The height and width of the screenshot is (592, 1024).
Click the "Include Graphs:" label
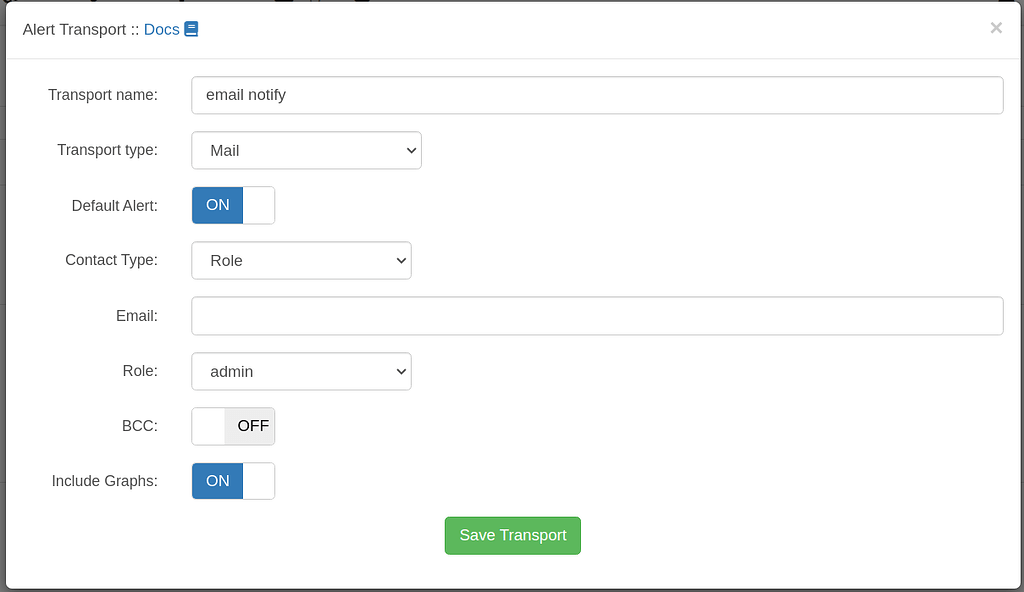[x=105, y=481]
